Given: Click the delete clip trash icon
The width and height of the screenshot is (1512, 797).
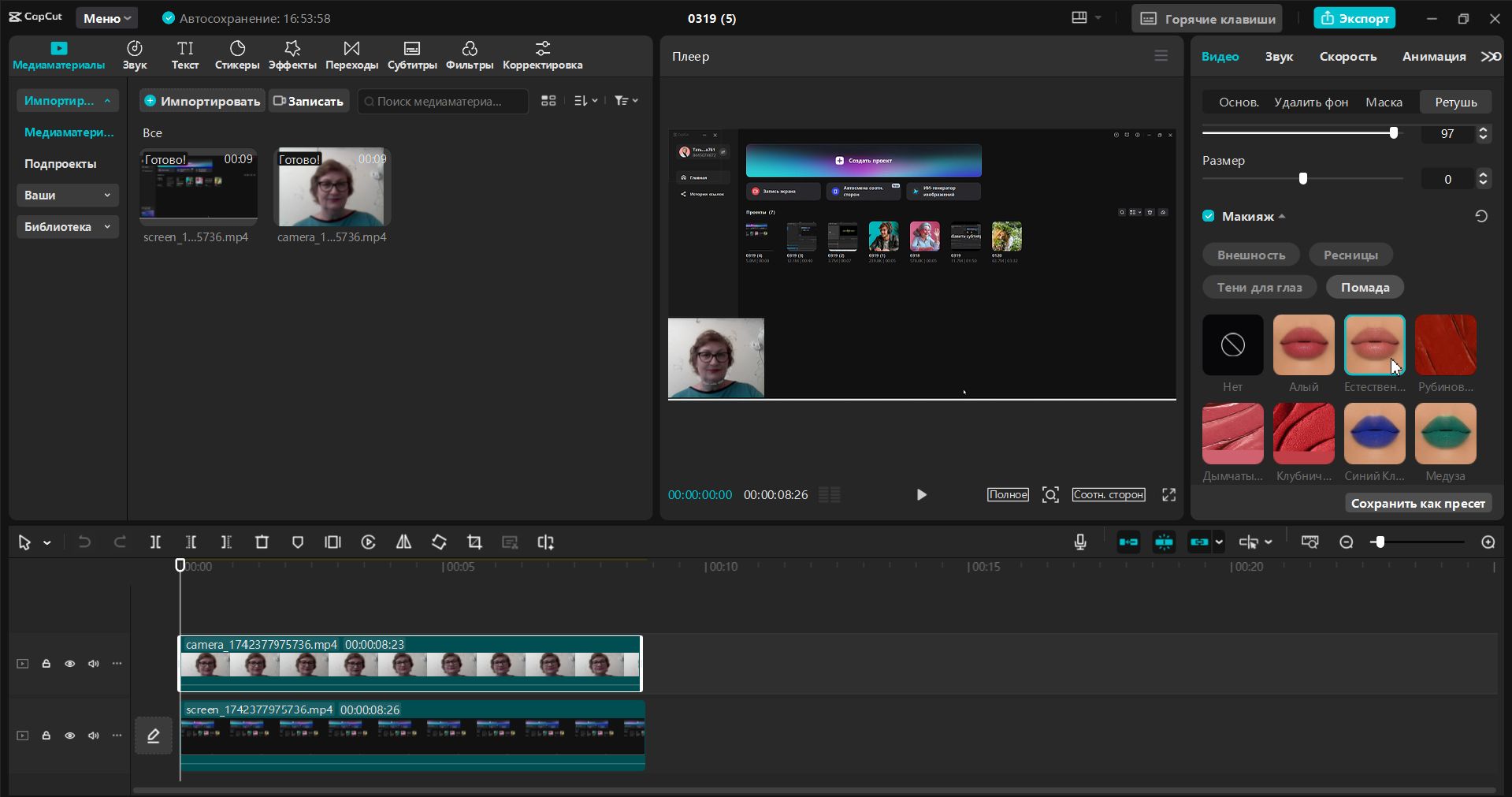Looking at the screenshot, I should [262, 542].
